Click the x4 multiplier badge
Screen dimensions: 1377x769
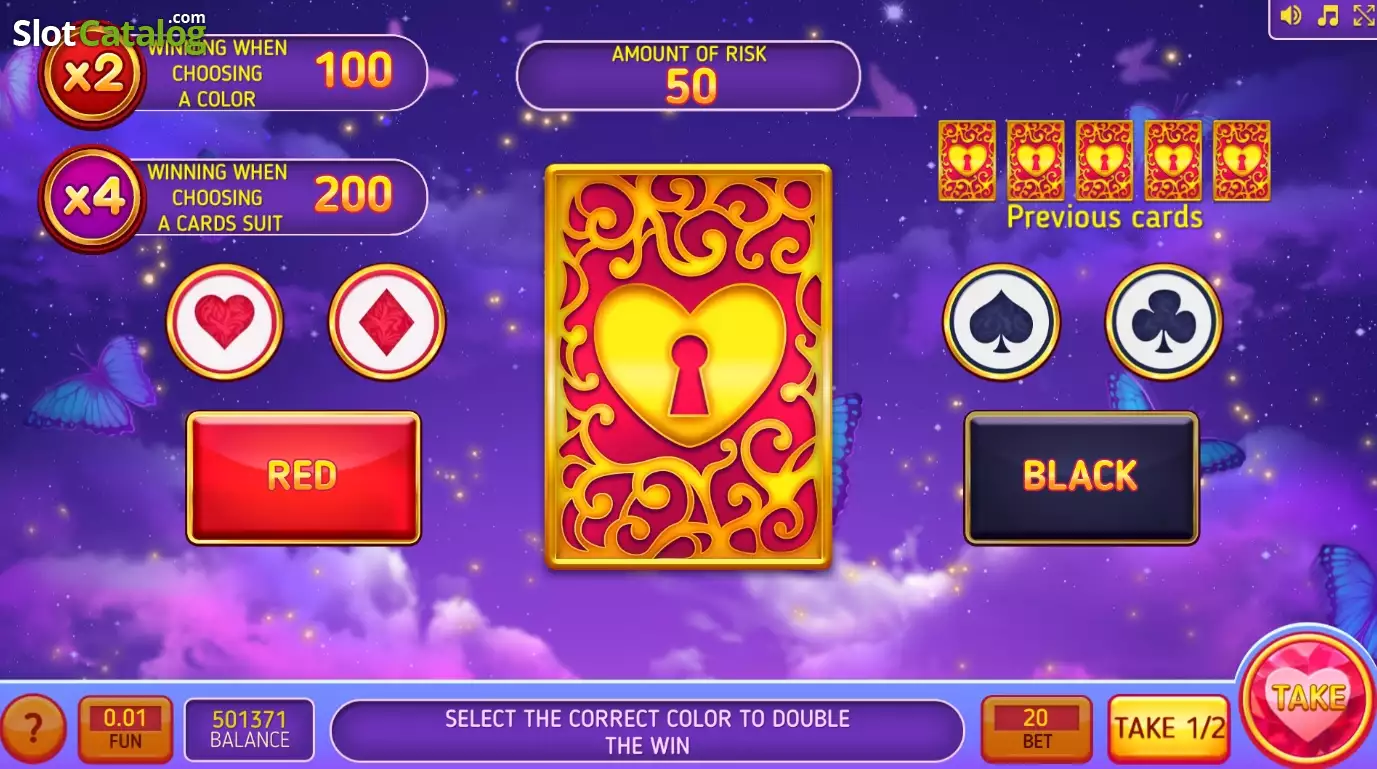(x=92, y=198)
